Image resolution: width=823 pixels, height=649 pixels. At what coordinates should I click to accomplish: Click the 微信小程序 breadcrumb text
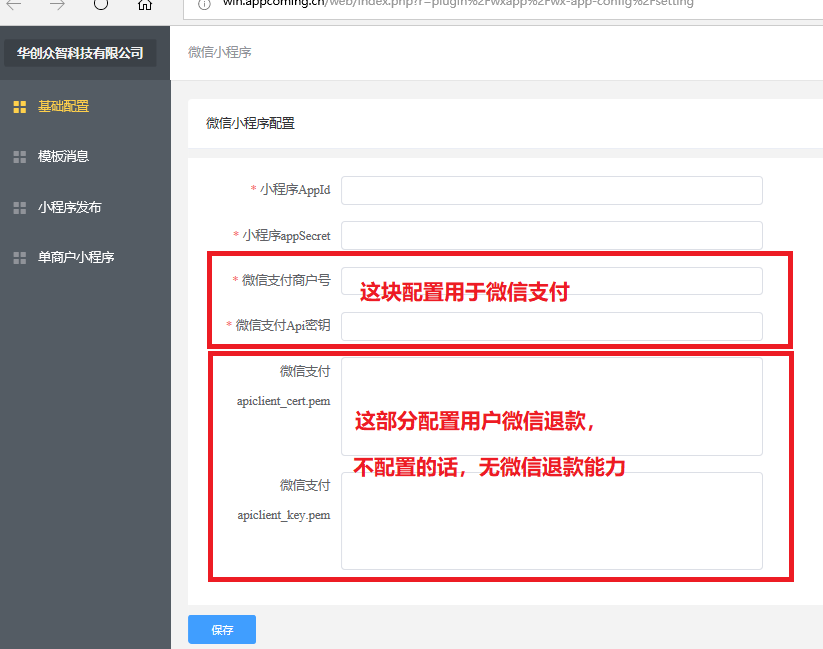[220, 53]
